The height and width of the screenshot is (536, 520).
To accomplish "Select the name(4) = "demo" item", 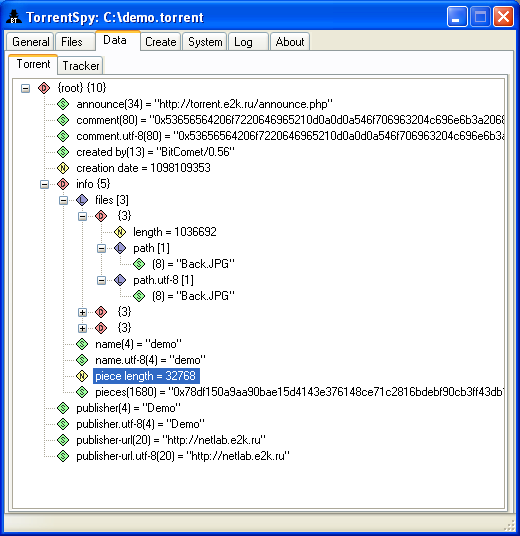I will pyautogui.click(x=138, y=344).
